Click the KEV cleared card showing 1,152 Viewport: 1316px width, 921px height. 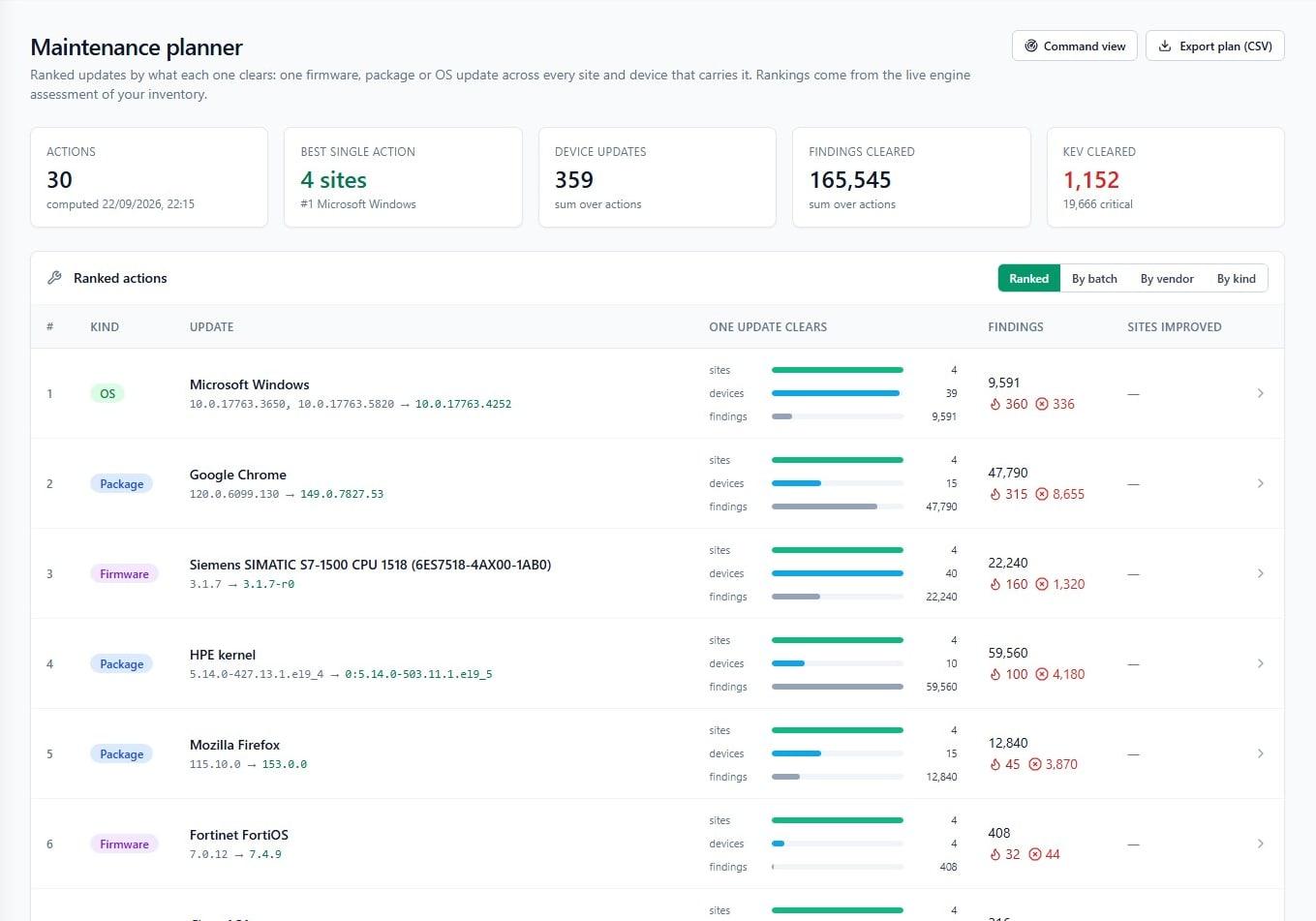[x=1165, y=177]
